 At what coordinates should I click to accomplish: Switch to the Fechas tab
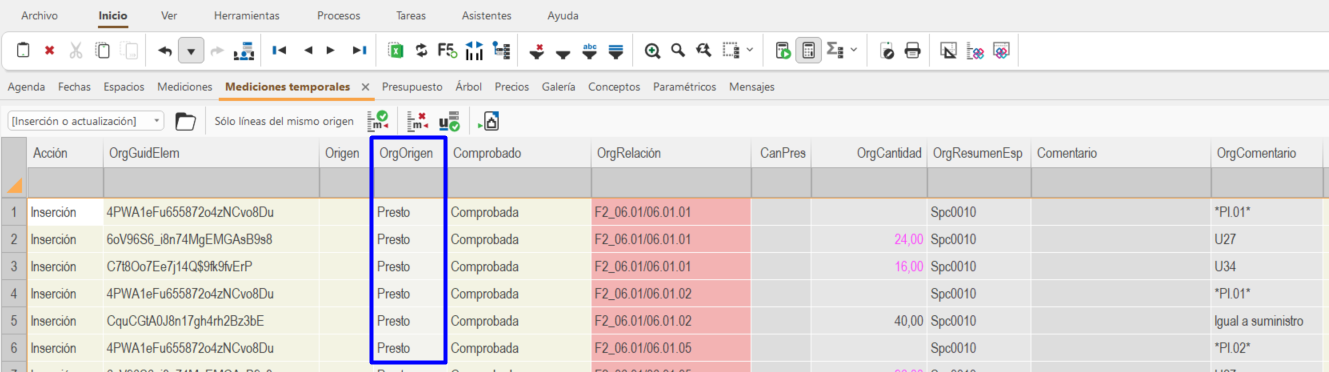click(74, 87)
